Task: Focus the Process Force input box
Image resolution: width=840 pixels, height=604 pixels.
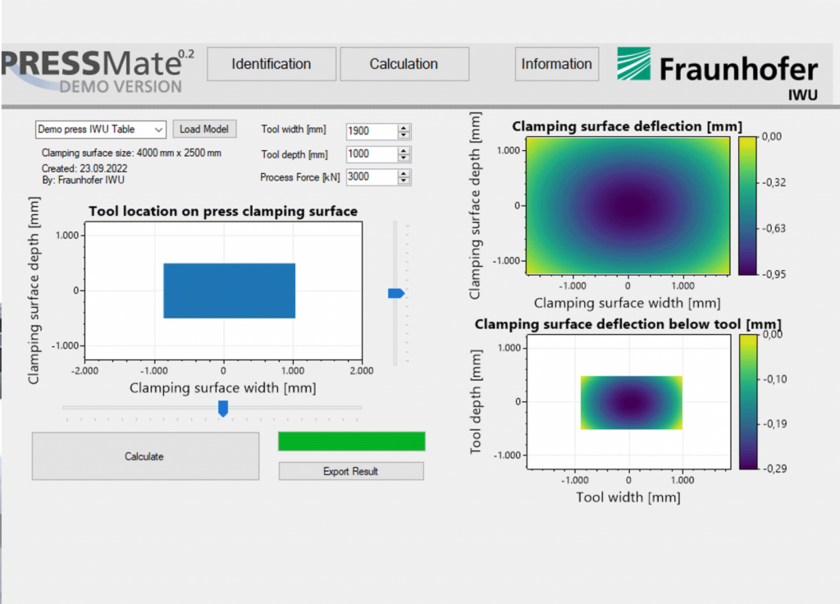Action: point(370,177)
